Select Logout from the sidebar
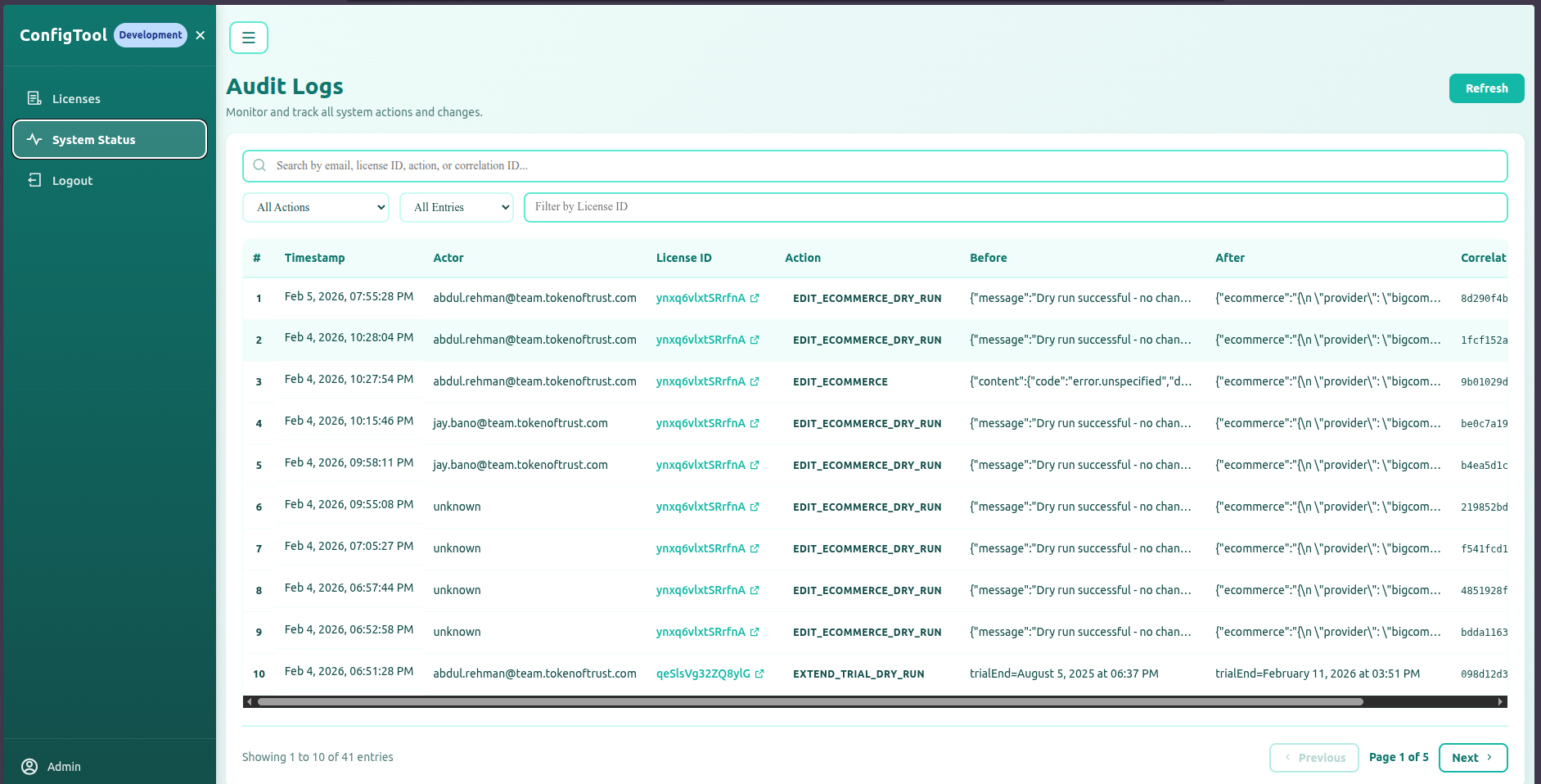This screenshot has width=1541, height=784. (x=72, y=181)
